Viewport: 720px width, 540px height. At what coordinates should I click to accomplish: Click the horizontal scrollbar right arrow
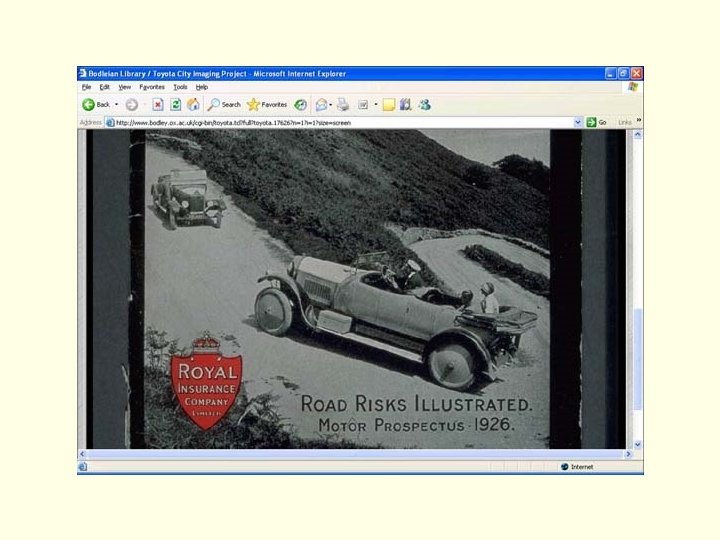click(x=628, y=454)
